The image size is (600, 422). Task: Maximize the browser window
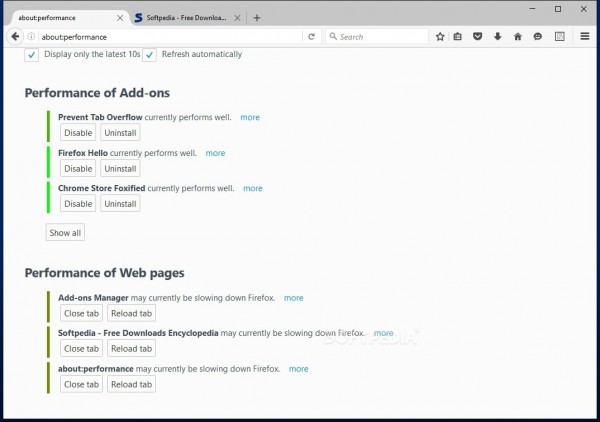[558, 9]
